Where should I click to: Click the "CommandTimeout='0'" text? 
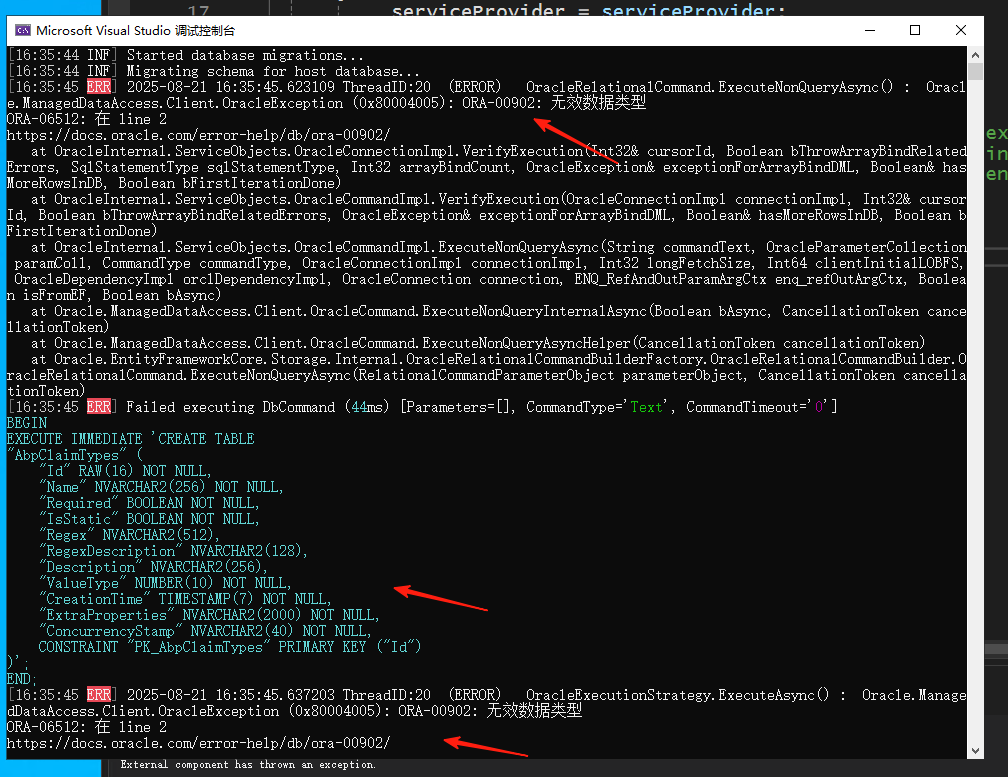[x=757, y=407]
